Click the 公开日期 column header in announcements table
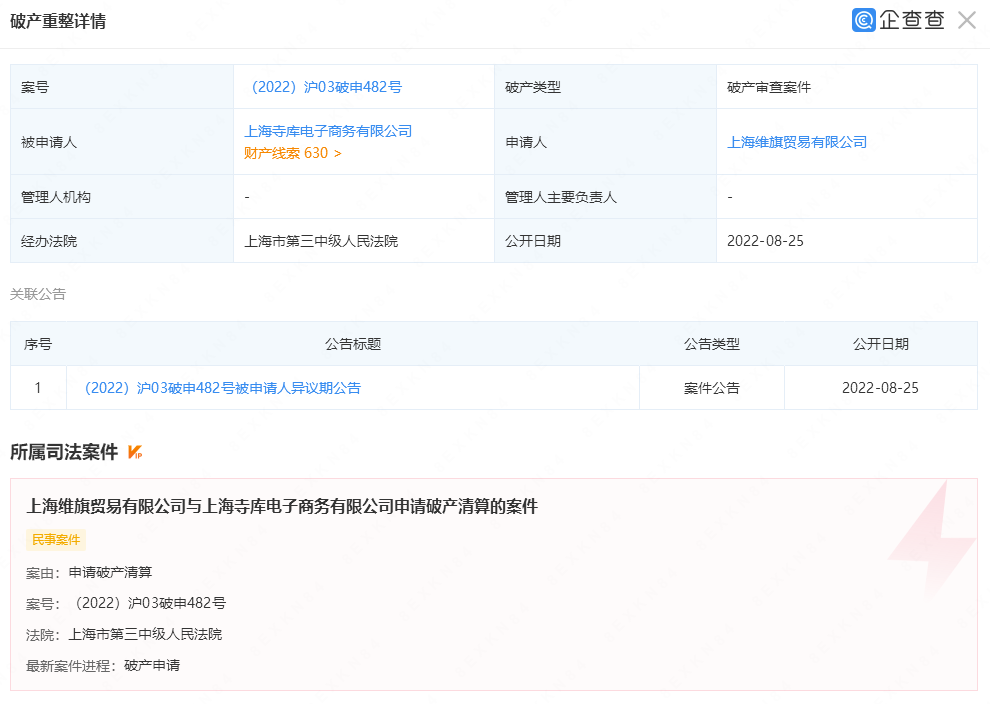990x704 pixels. pyautogui.click(x=881, y=344)
